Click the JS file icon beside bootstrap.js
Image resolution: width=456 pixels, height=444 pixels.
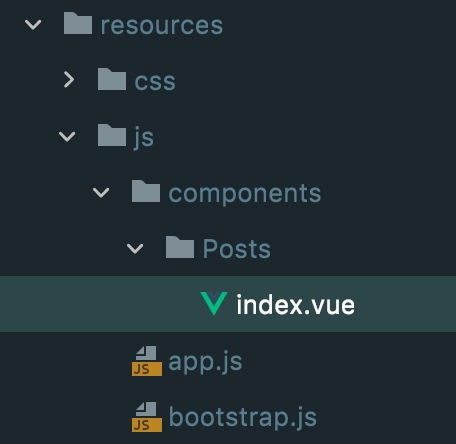click(x=147, y=417)
